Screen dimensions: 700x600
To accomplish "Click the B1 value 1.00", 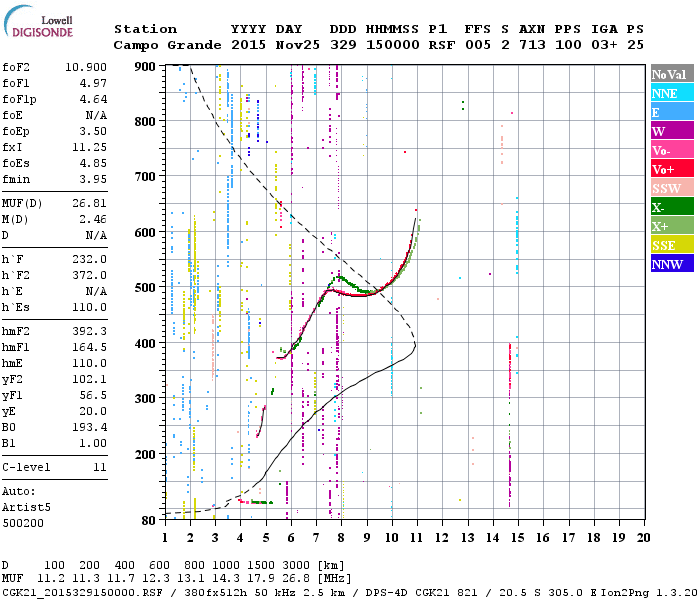I will tap(93, 444).
